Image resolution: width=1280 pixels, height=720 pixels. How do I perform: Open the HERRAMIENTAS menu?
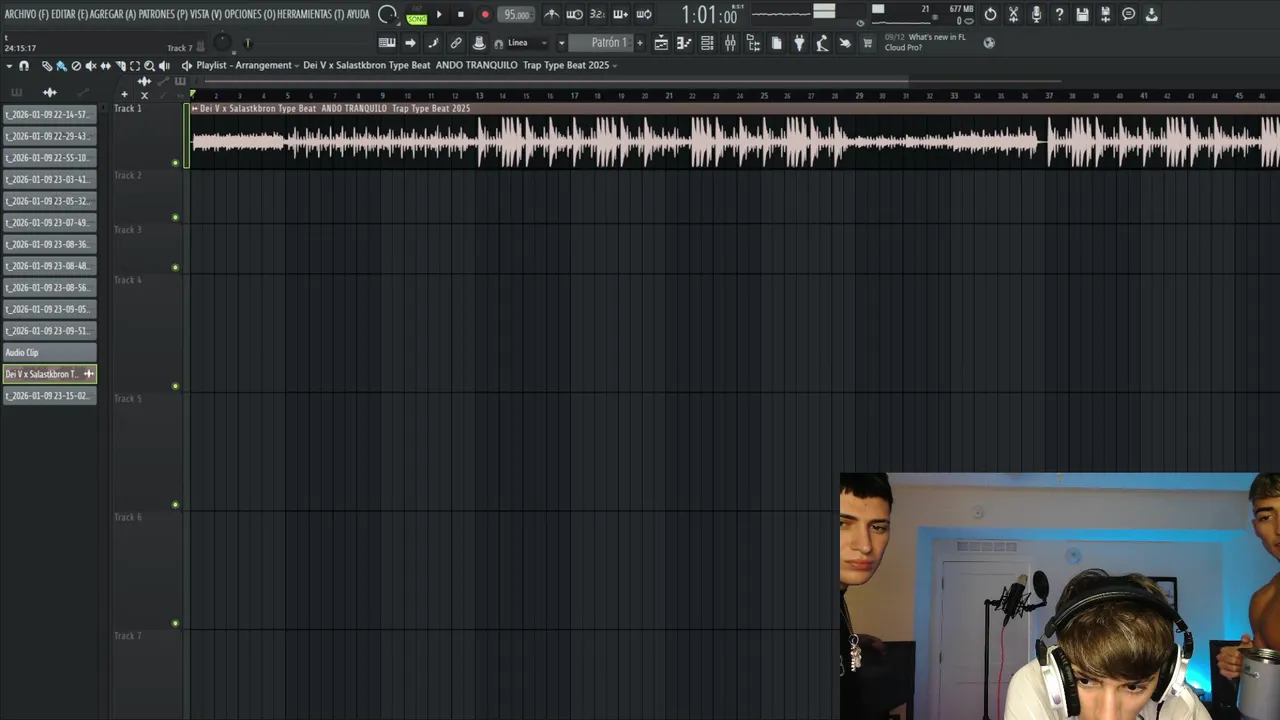(311, 14)
